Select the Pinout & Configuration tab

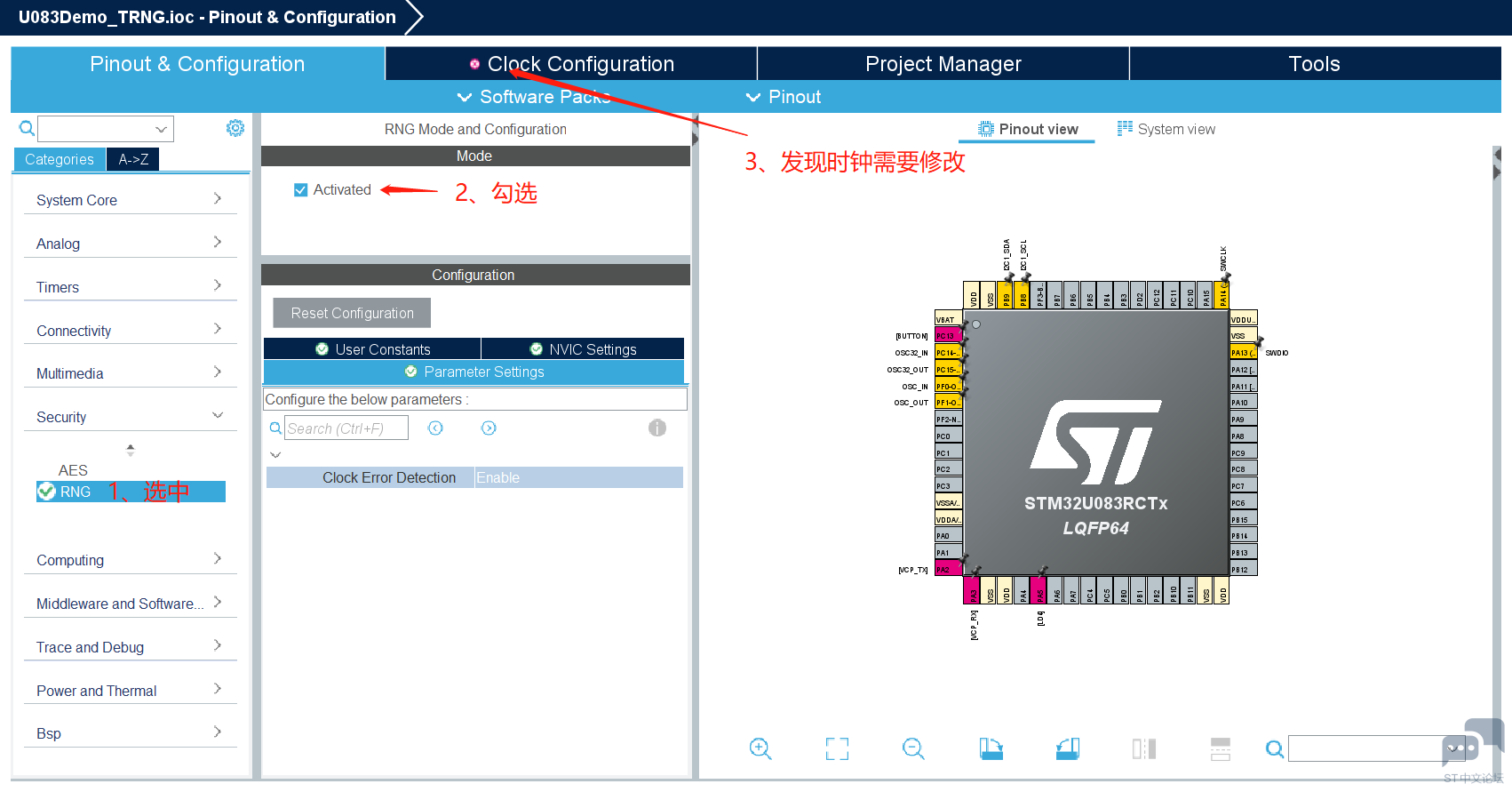[197, 64]
